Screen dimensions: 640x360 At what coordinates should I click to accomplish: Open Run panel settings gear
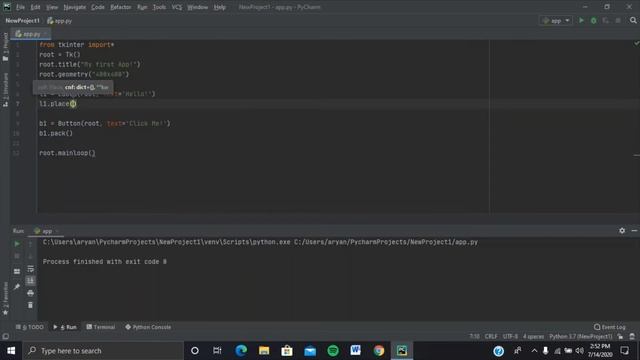coord(622,231)
